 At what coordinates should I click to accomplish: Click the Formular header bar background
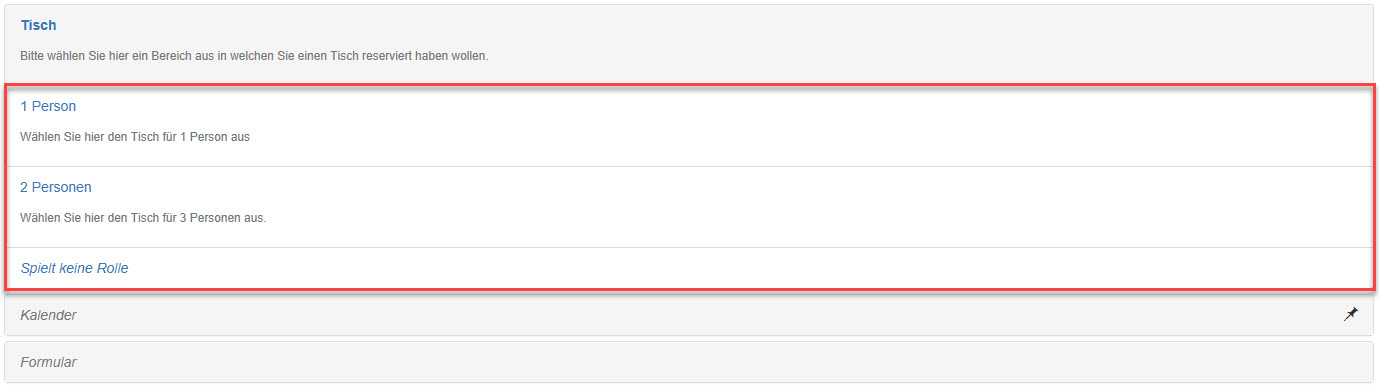689,362
